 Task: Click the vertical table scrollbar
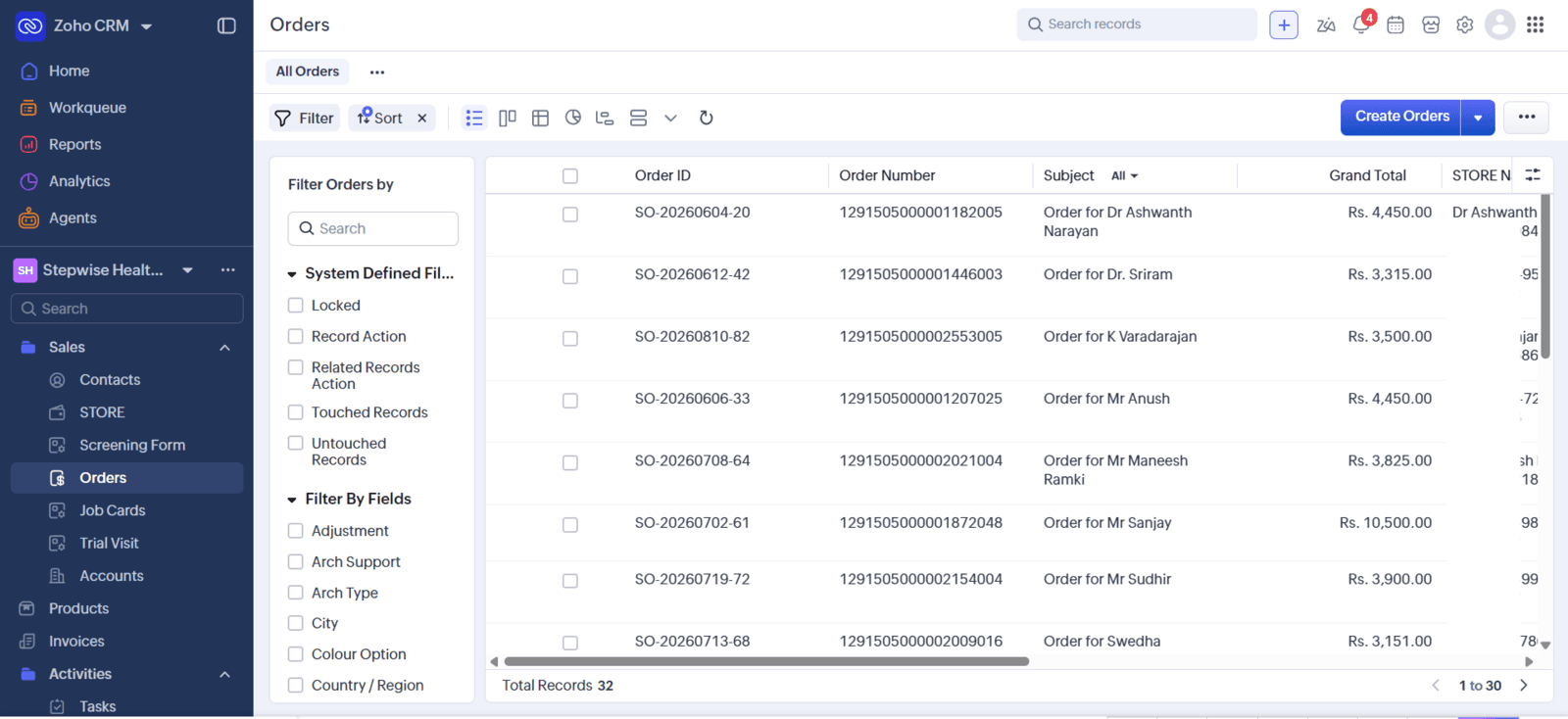point(1545,276)
